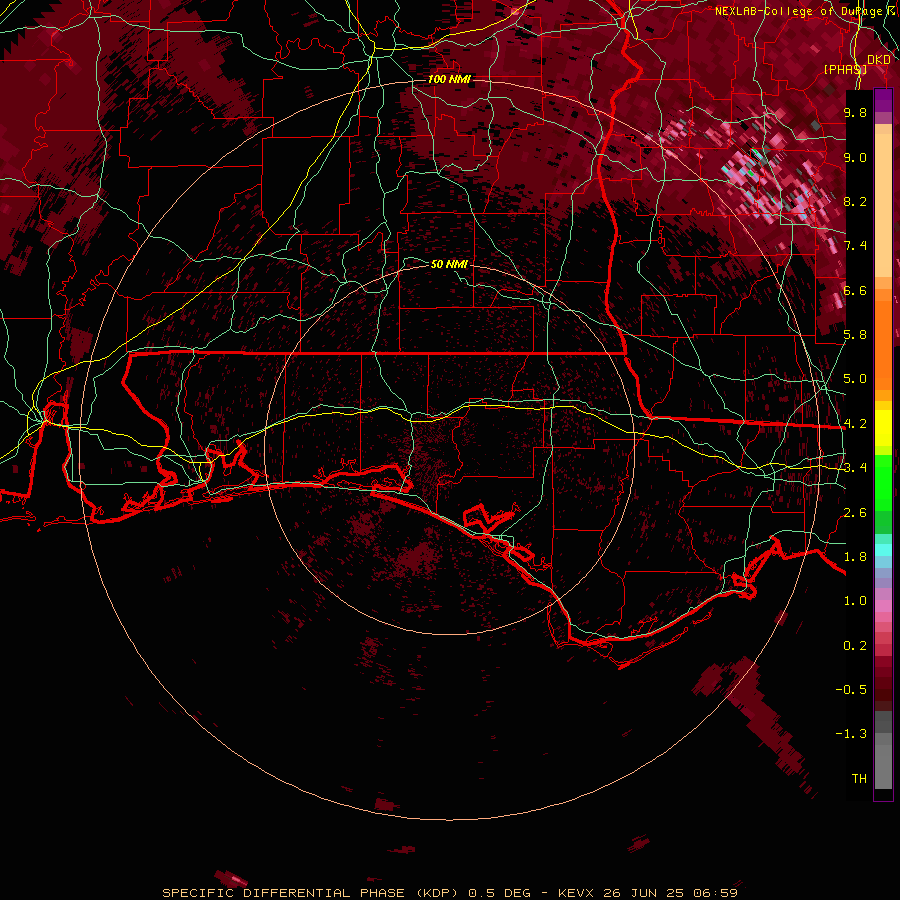Image resolution: width=900 pixels, height=900 pixels.
Task: Click the 50 NMI range ring label
Action: (x=449, y=264)
